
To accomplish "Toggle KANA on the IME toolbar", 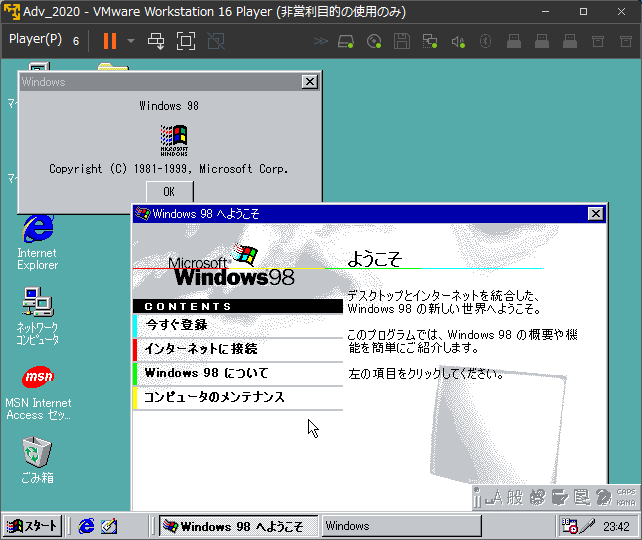I will point(626,503).
